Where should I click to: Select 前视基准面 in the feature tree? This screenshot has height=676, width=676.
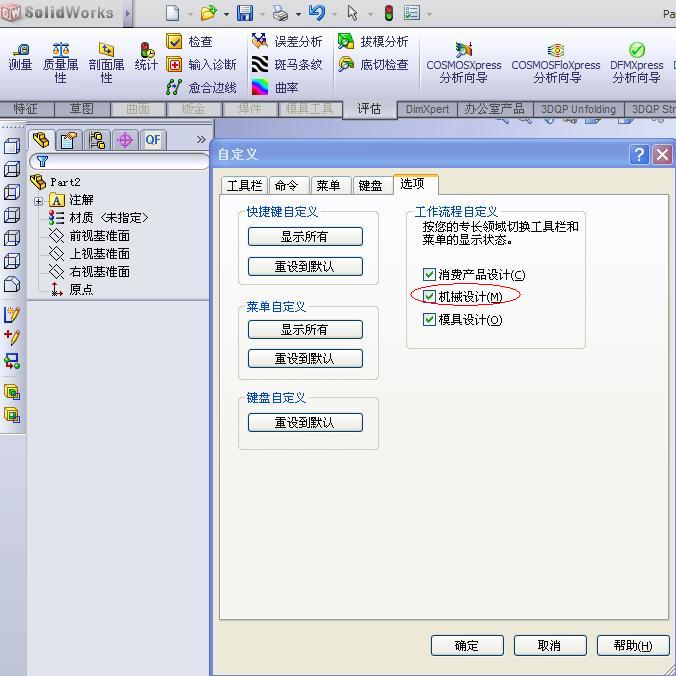pos(100,236)
